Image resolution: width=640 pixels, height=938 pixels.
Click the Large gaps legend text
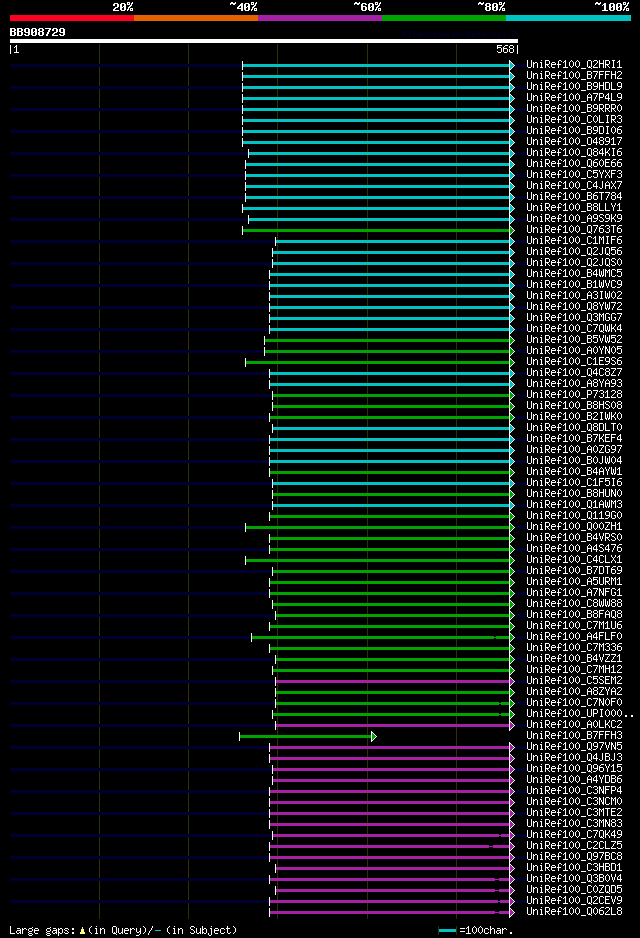123,930
